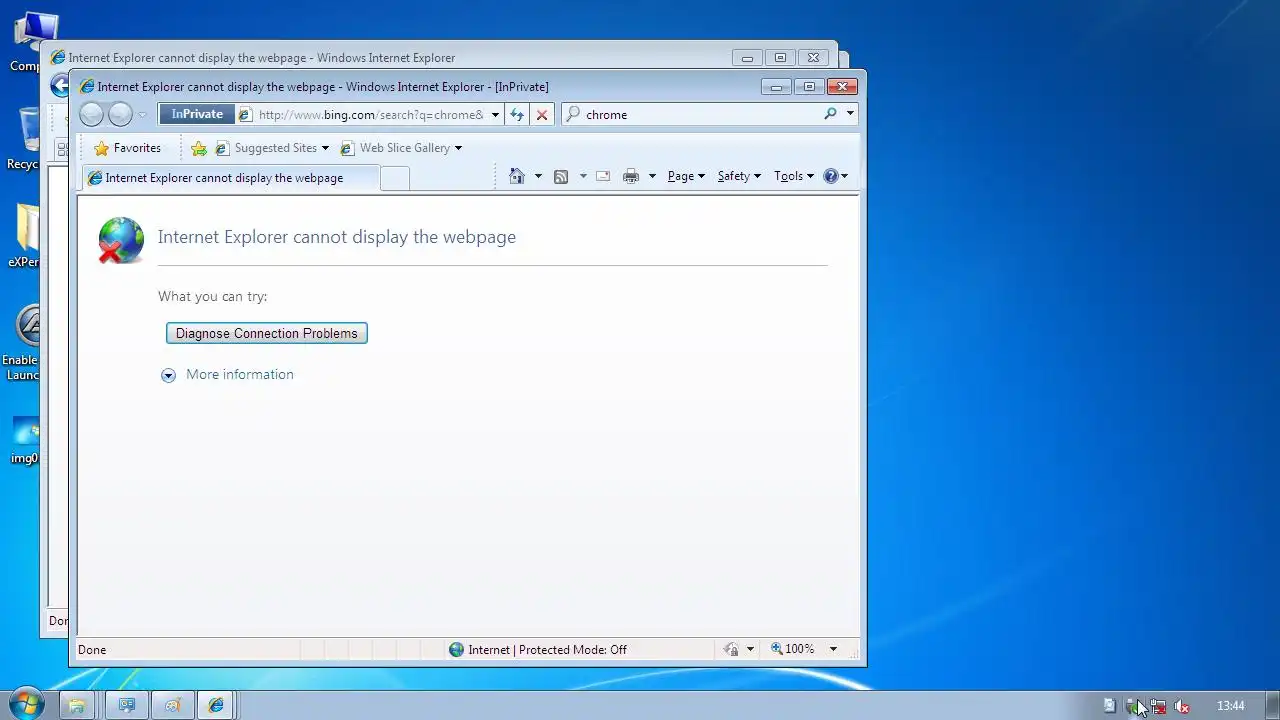Click the 100% zoom level button
This screenshot has width=1280, height=720.
click(793, 649)
